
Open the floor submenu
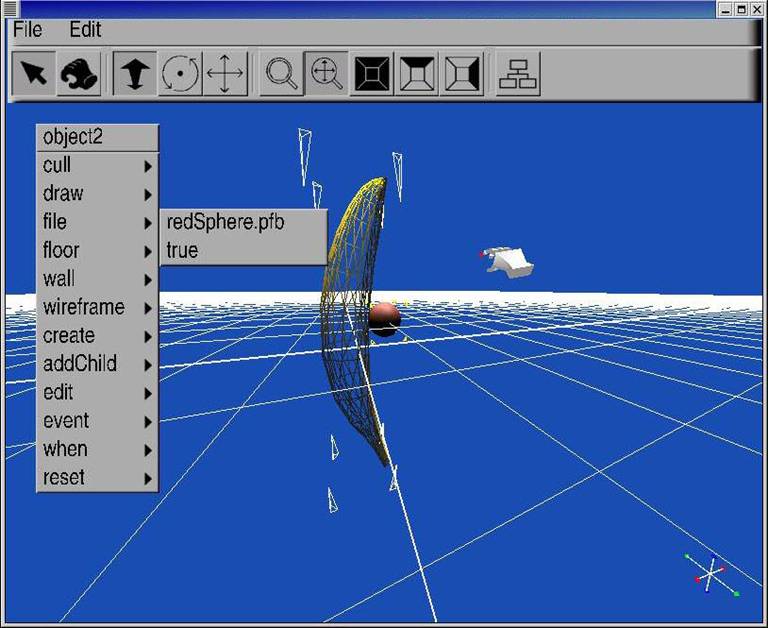click(97, 251)
